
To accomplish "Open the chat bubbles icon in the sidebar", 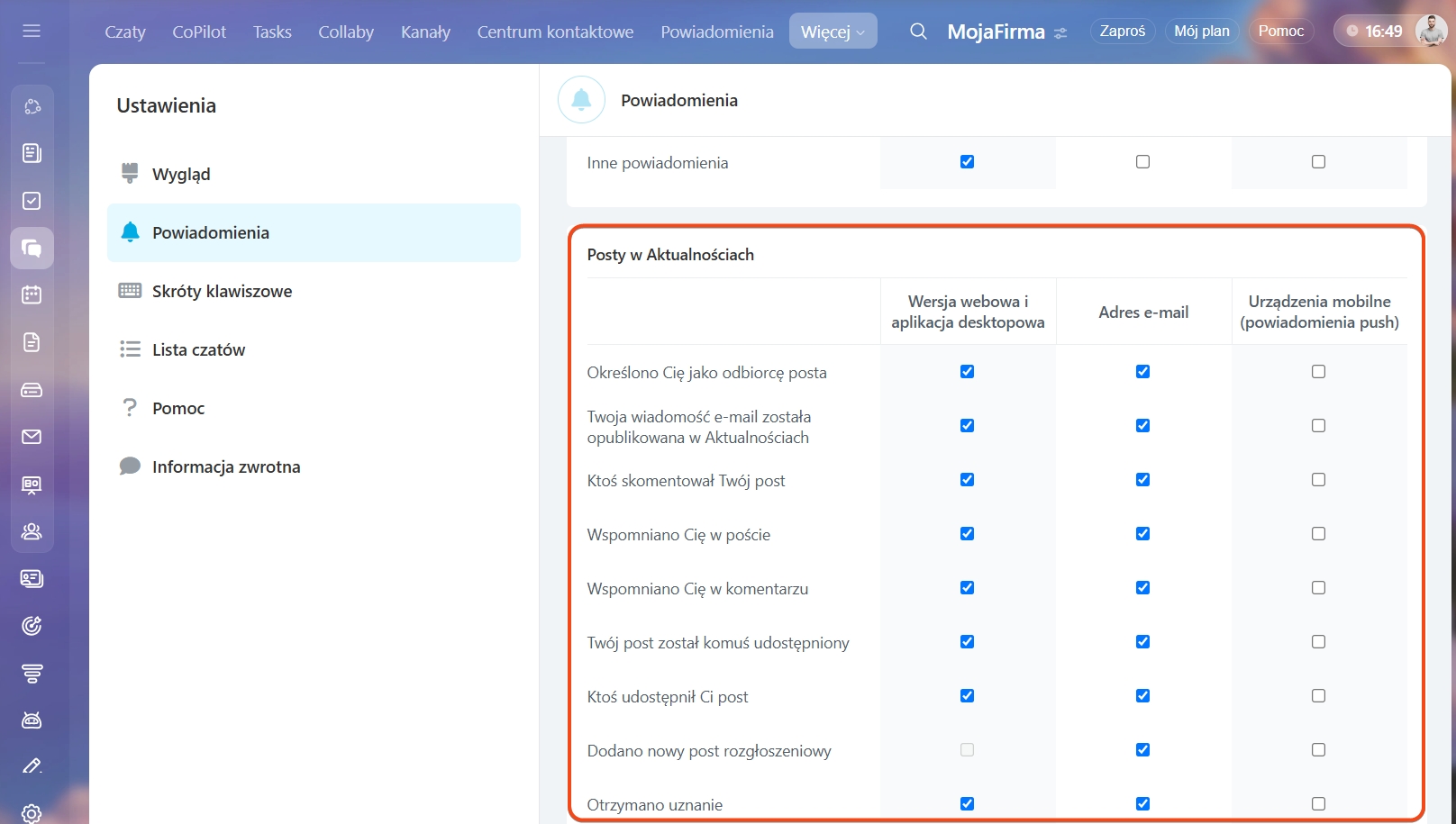I will coord(32,249).
